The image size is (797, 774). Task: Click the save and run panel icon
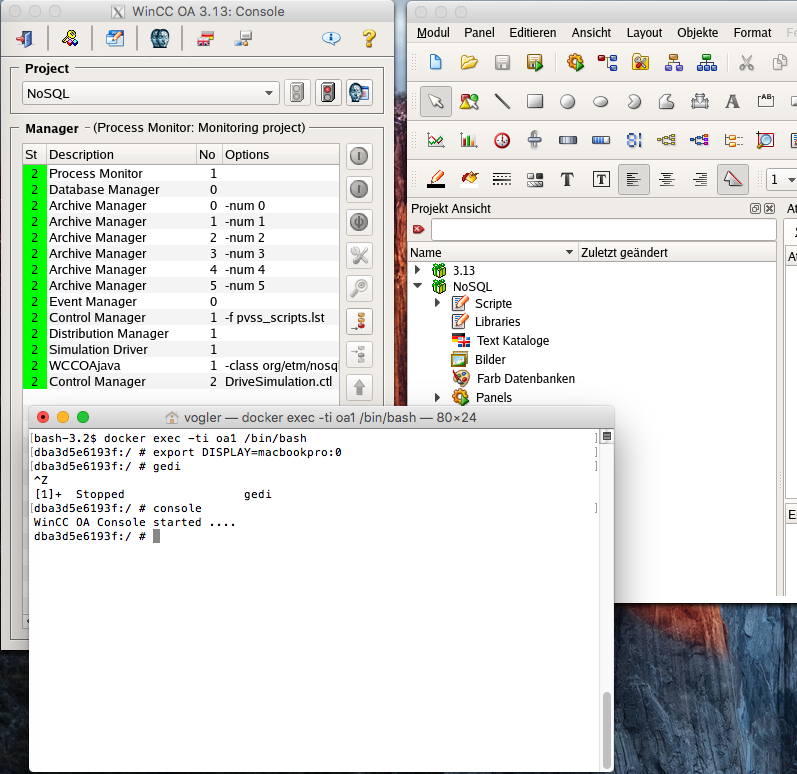click(x=535, y=63)
